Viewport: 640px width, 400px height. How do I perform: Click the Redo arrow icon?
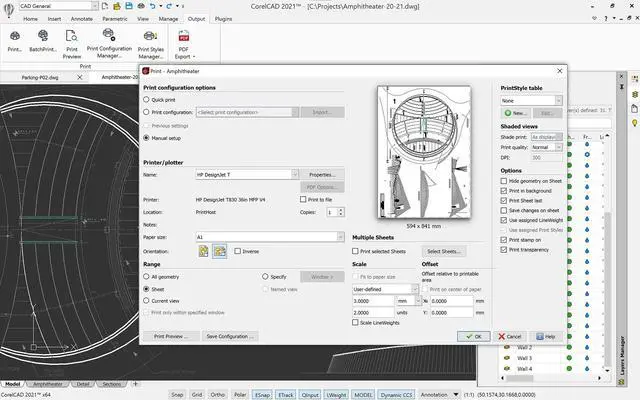pos(169,6)
